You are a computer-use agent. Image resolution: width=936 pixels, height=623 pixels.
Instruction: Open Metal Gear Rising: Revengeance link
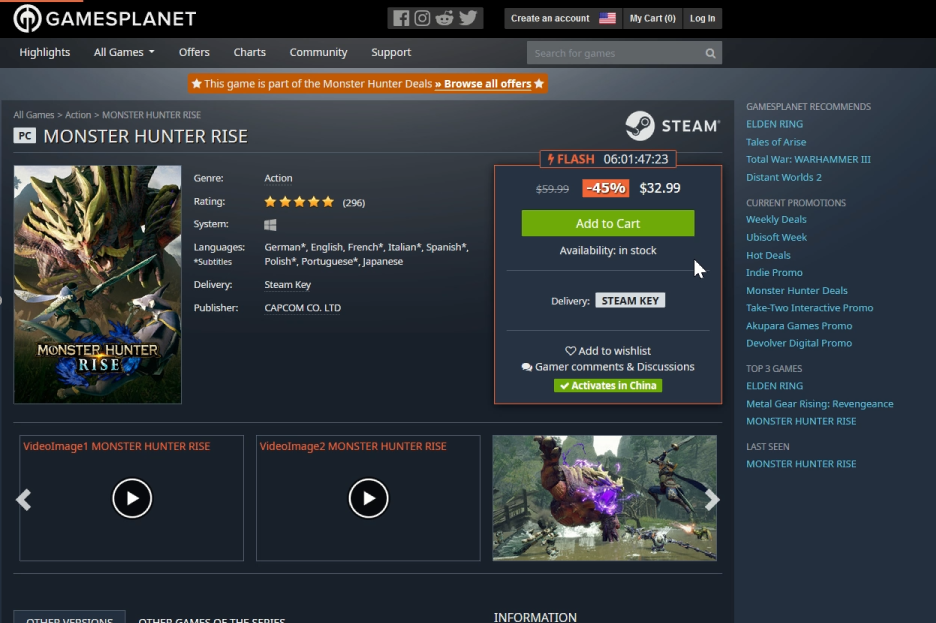[x=820, y=404]
